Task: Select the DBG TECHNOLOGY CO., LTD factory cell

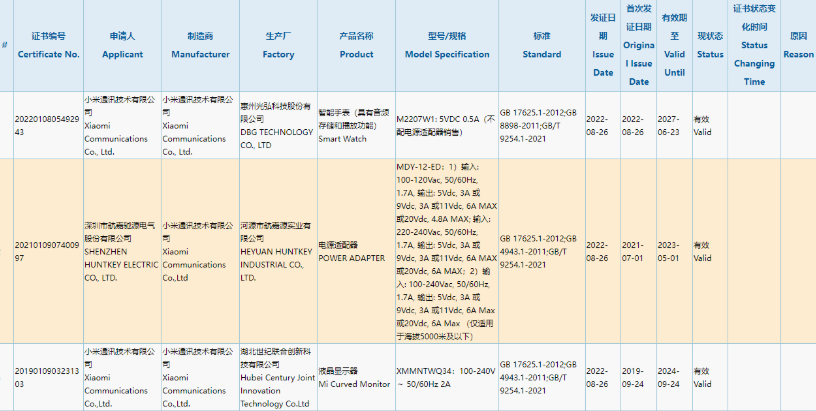Action: [x=278, y=125]
